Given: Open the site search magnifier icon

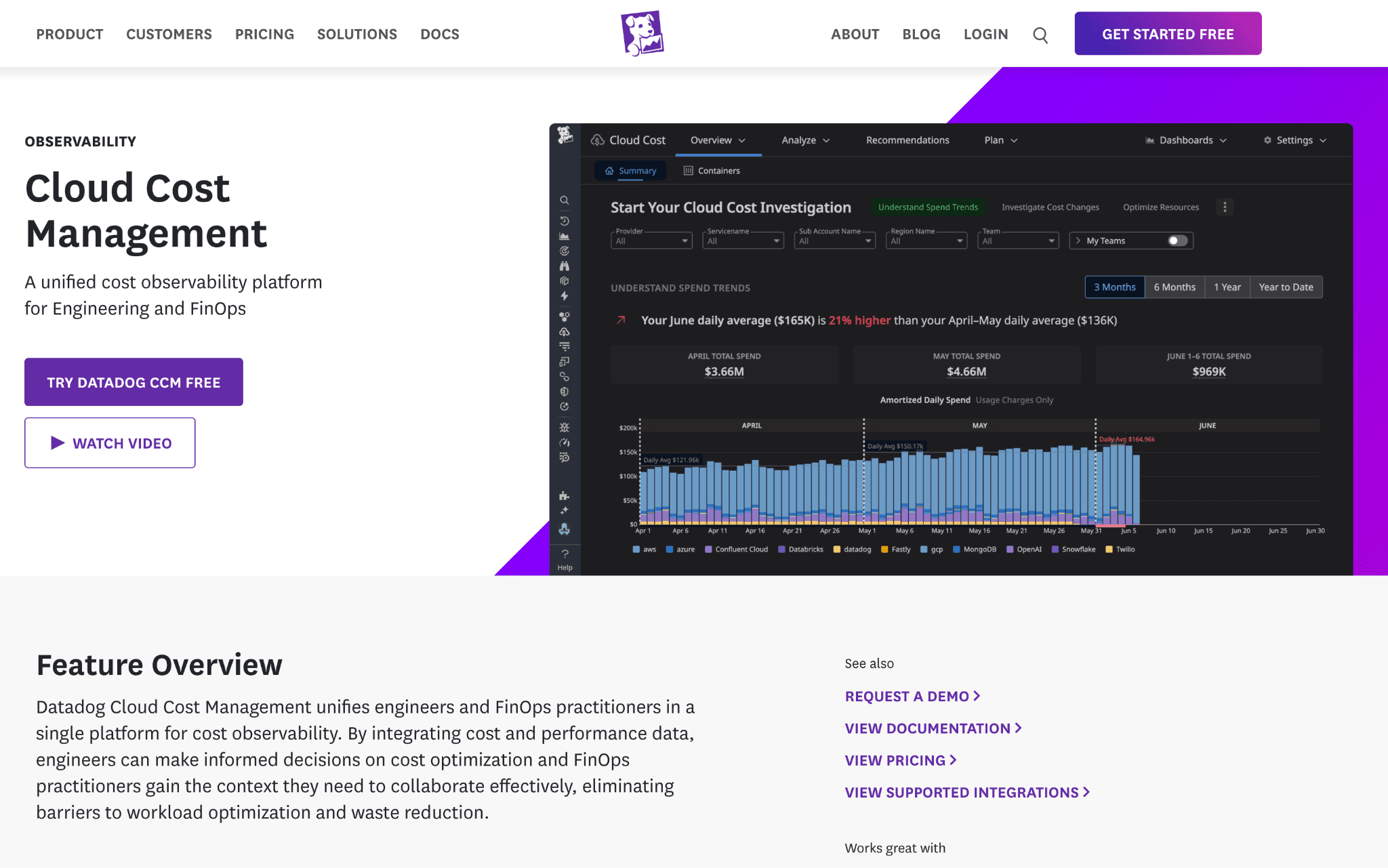Looking at the screenshot, I should [1040, 35].
